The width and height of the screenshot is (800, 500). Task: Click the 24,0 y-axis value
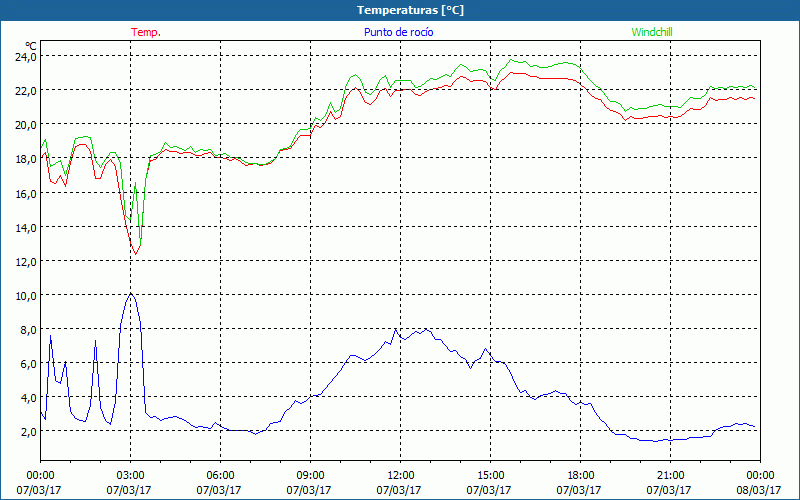tap(26, 56)
